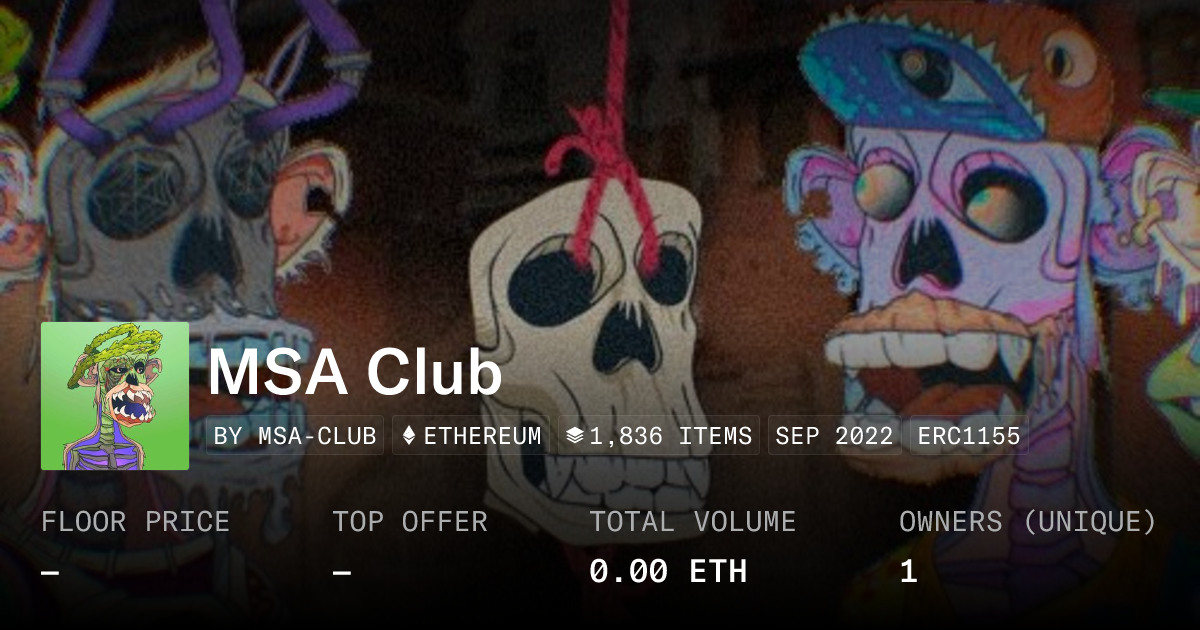This screenshot has width=1200, height=630.
Task: Click the 1,836 ITEMS badge
Action: (659, 436)
